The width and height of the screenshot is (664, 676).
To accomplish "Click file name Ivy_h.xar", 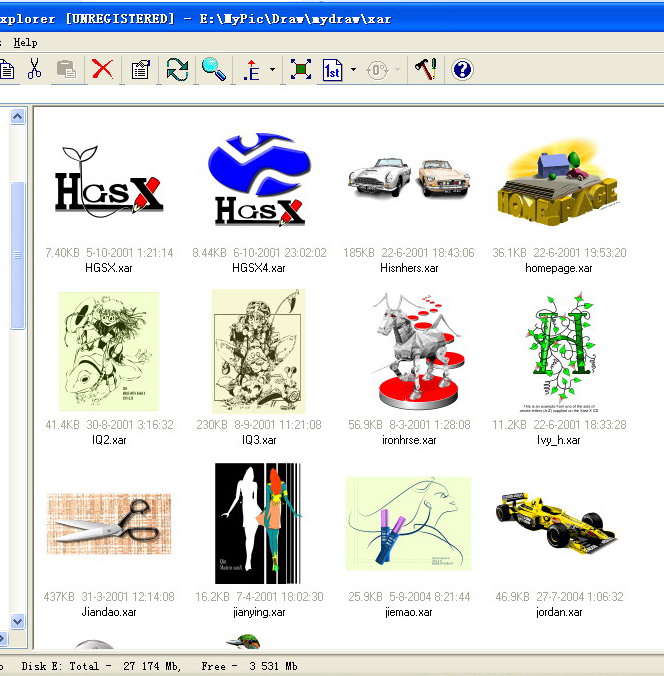I will [559, 440].
